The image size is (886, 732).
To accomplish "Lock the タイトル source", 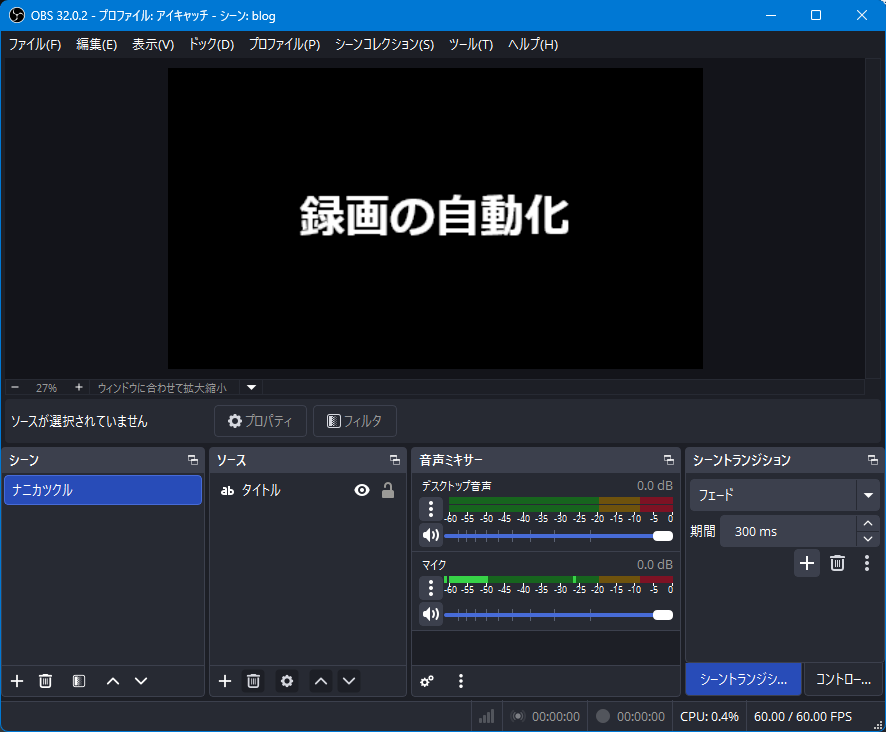I will tap(388, 490).
